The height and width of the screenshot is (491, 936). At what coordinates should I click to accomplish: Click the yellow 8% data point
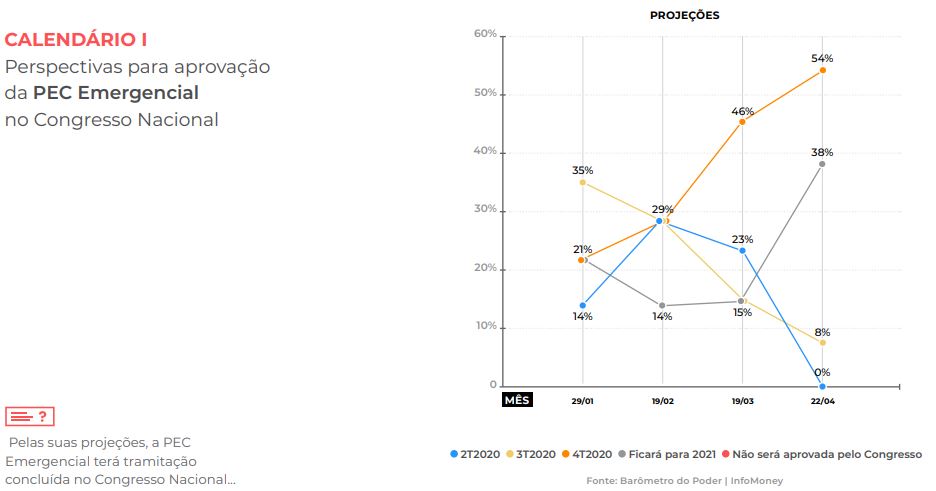pyautogui.click(x=822, y=342)
